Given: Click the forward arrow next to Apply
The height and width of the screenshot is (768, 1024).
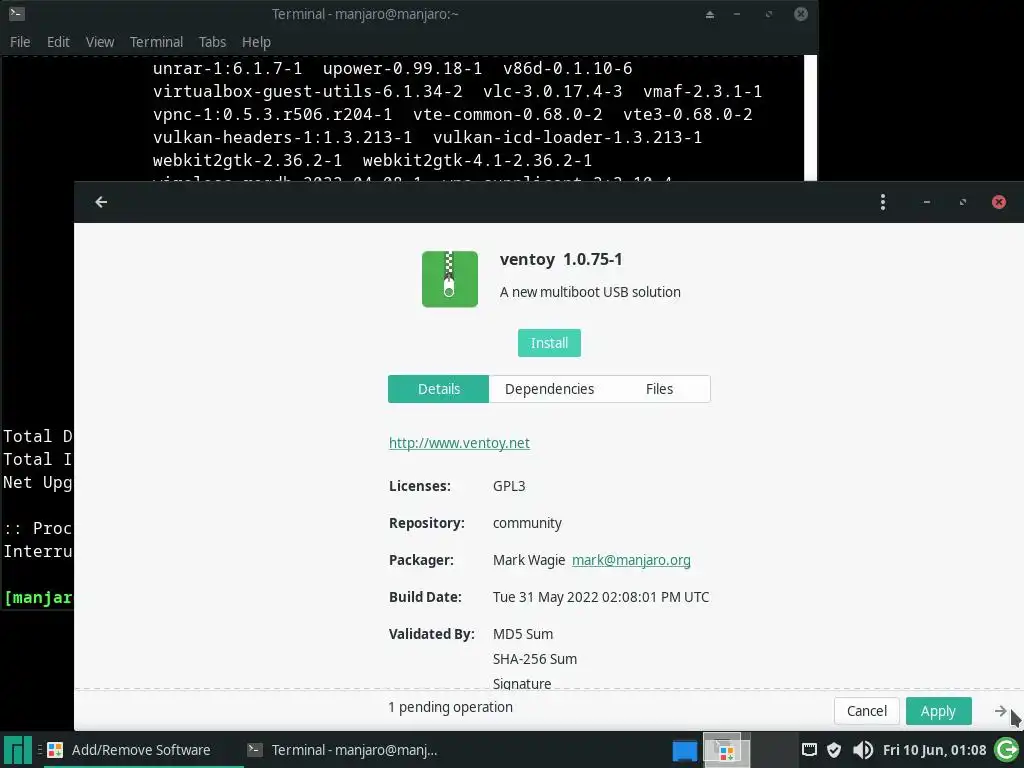Looking at the screenshot, I should point(1000,711).
